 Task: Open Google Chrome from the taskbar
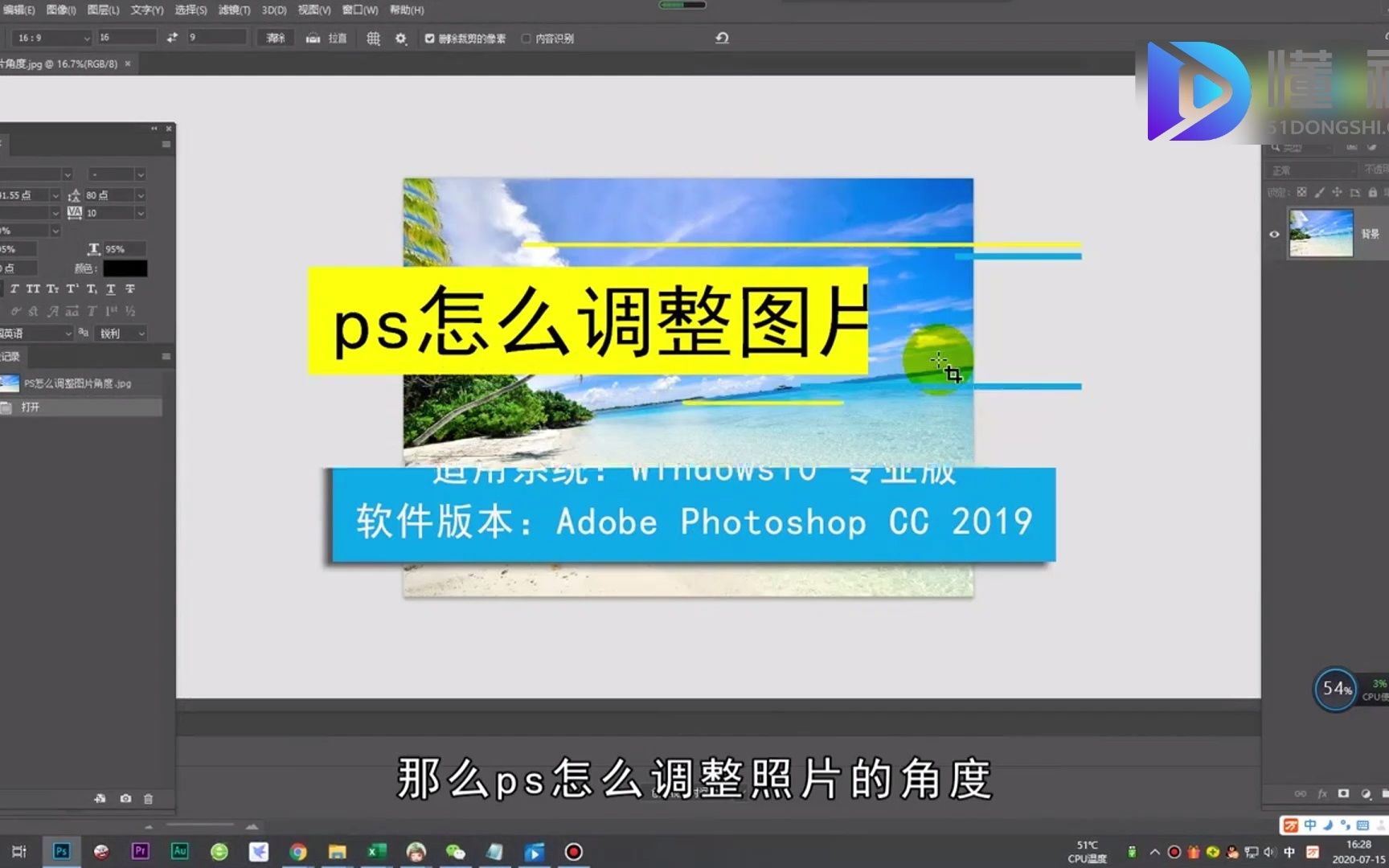pyautogui.click(x=298, y=851)
